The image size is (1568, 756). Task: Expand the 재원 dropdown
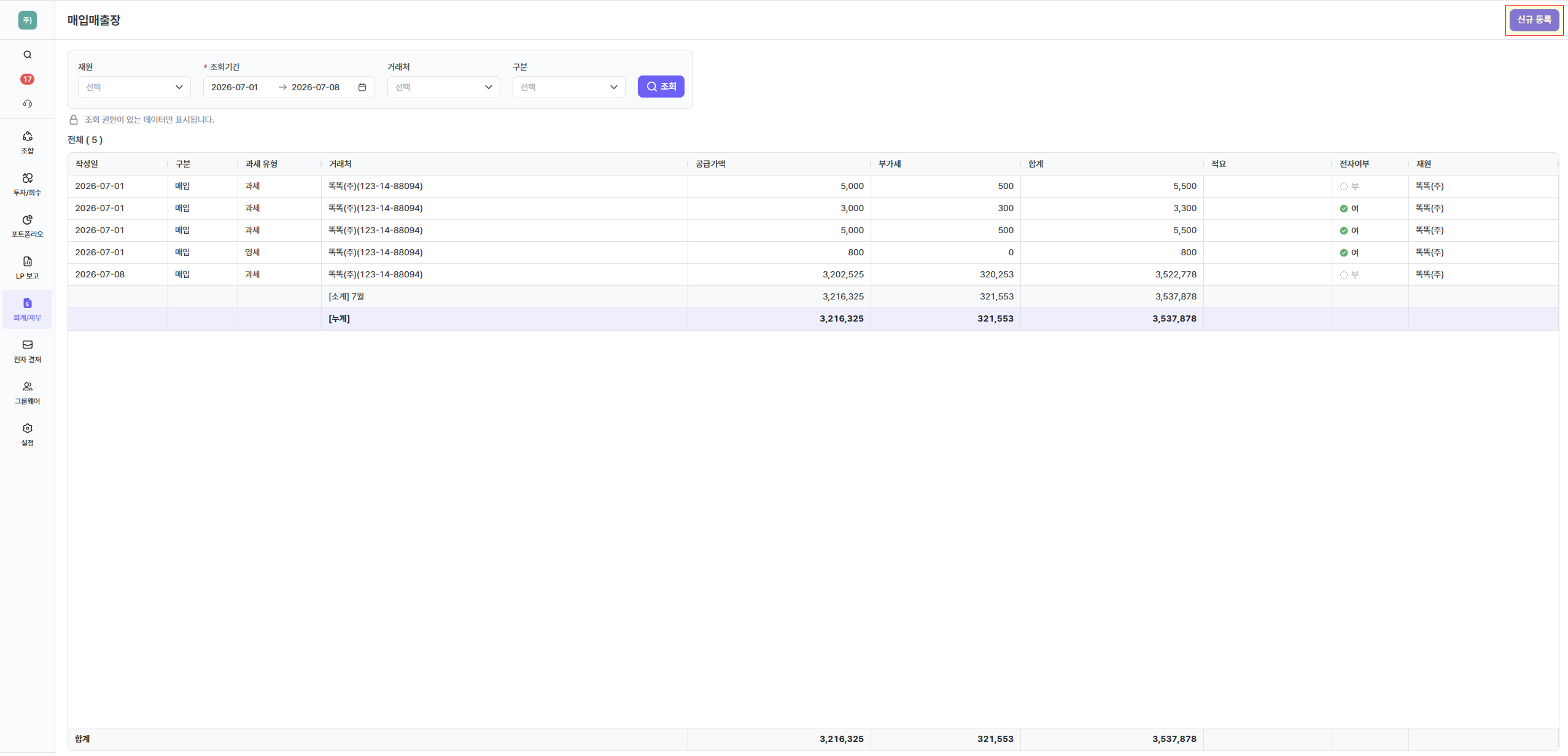tap(134, 87)
